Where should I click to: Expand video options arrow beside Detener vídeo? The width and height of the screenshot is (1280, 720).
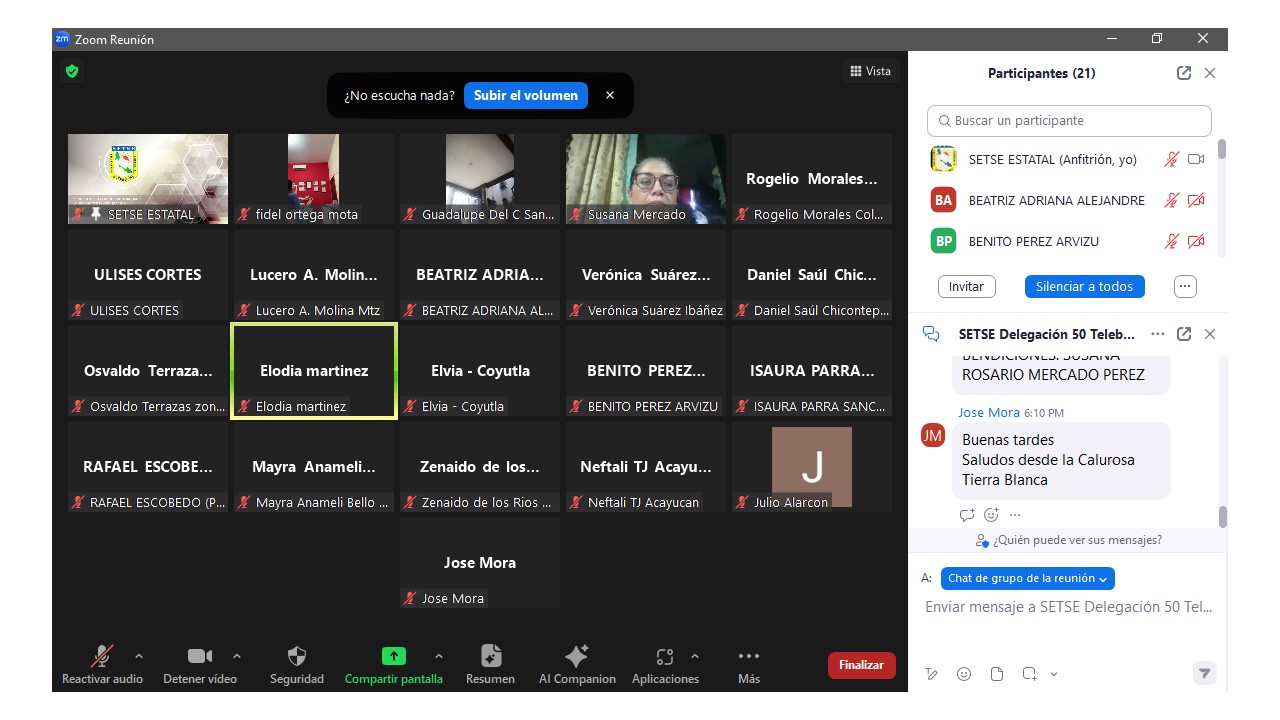tap(237, 657)
